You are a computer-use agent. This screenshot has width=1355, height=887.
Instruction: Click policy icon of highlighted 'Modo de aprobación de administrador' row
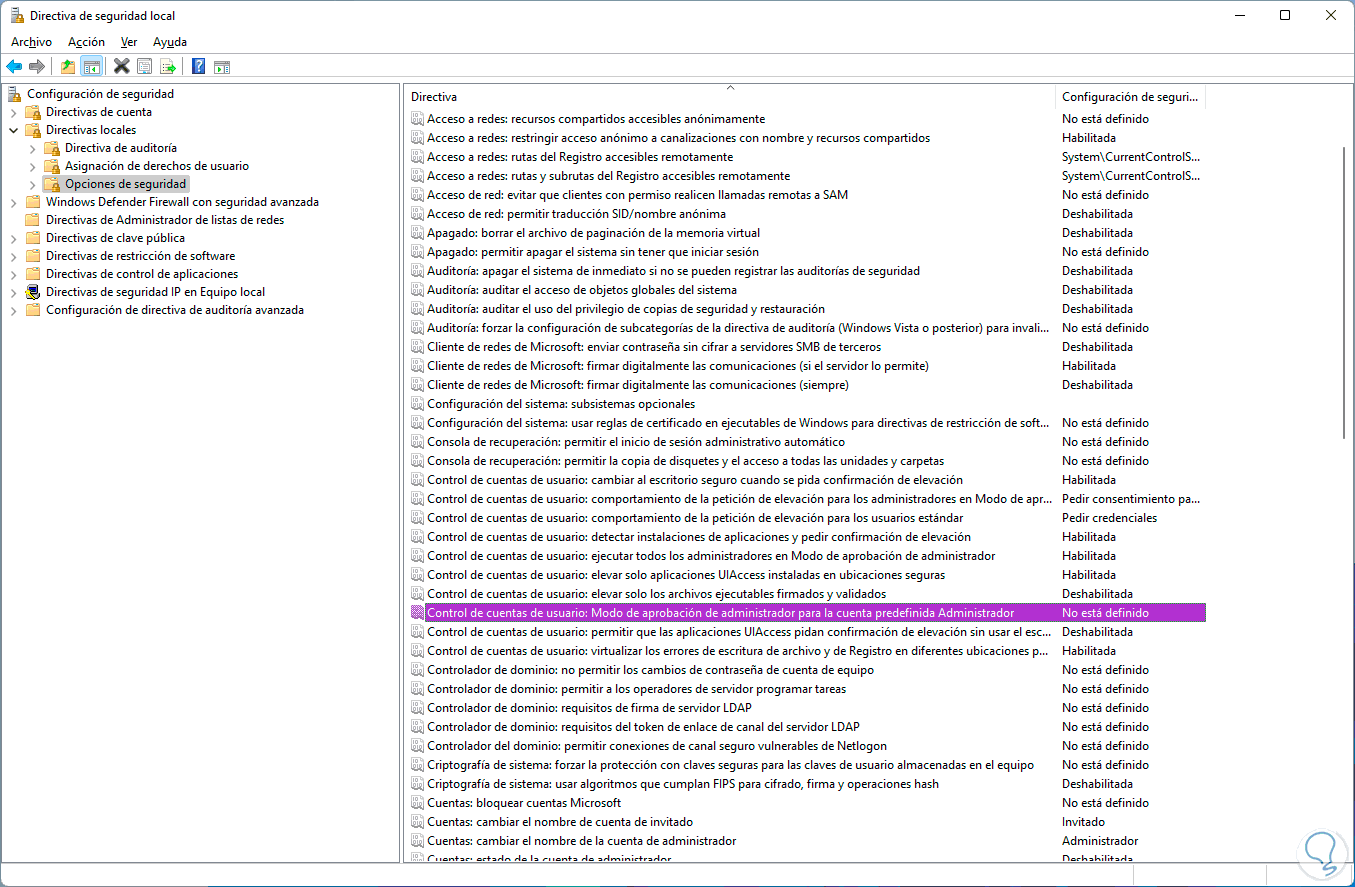[x=417, y=613]
